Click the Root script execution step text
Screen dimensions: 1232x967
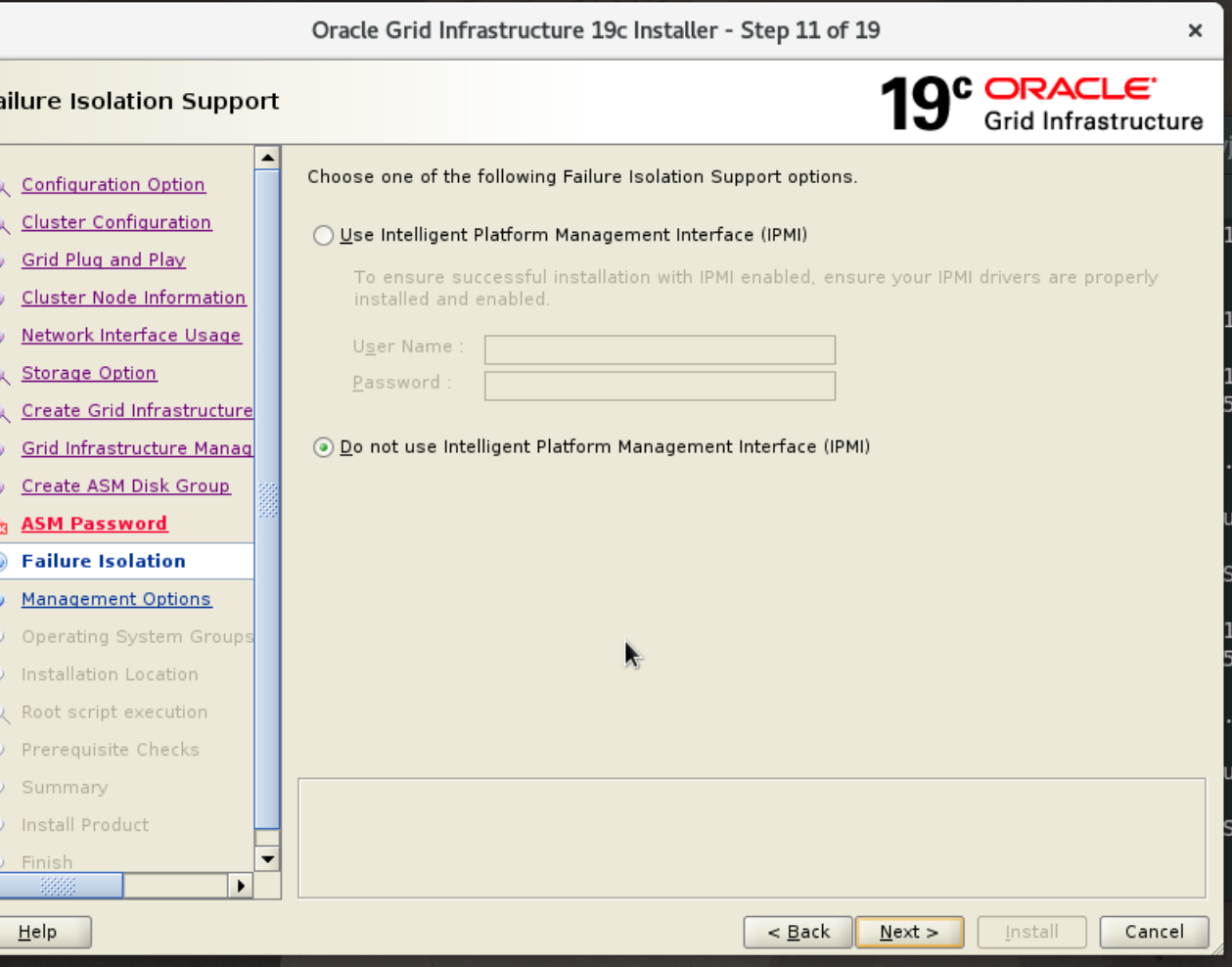[x=114, y=712]
